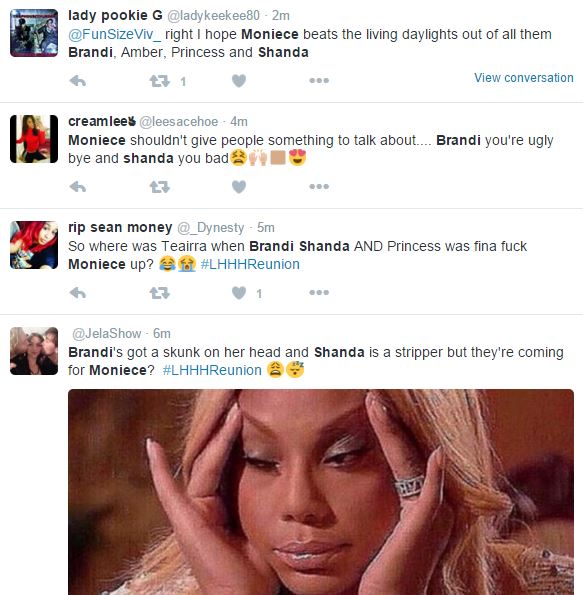Reply to lady pookie G's tweet
Screen dimensions: 583x595
click(78, 81)
